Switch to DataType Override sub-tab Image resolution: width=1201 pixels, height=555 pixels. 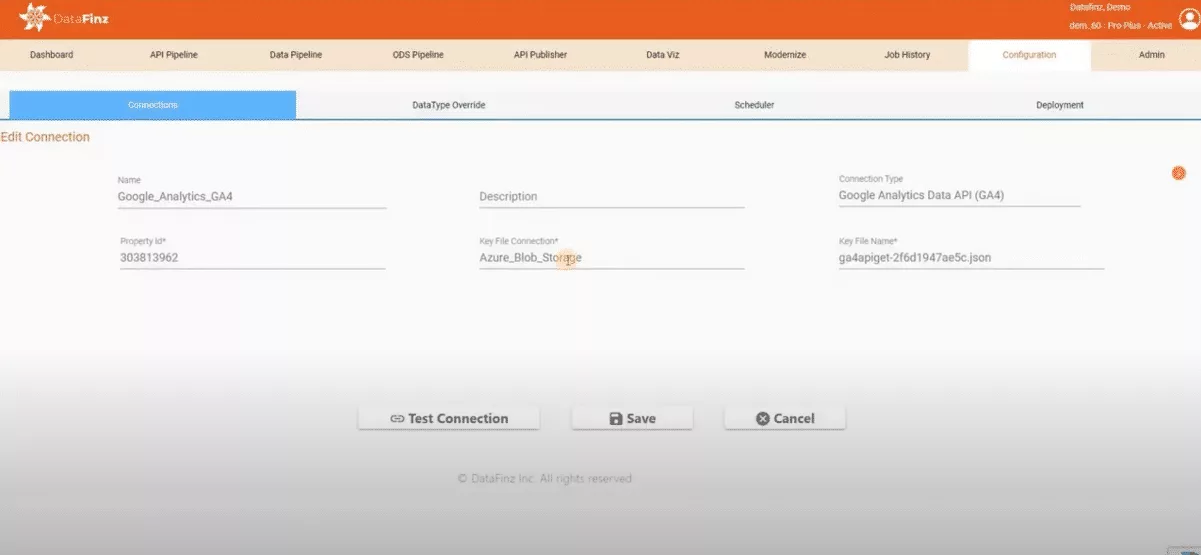449,105
